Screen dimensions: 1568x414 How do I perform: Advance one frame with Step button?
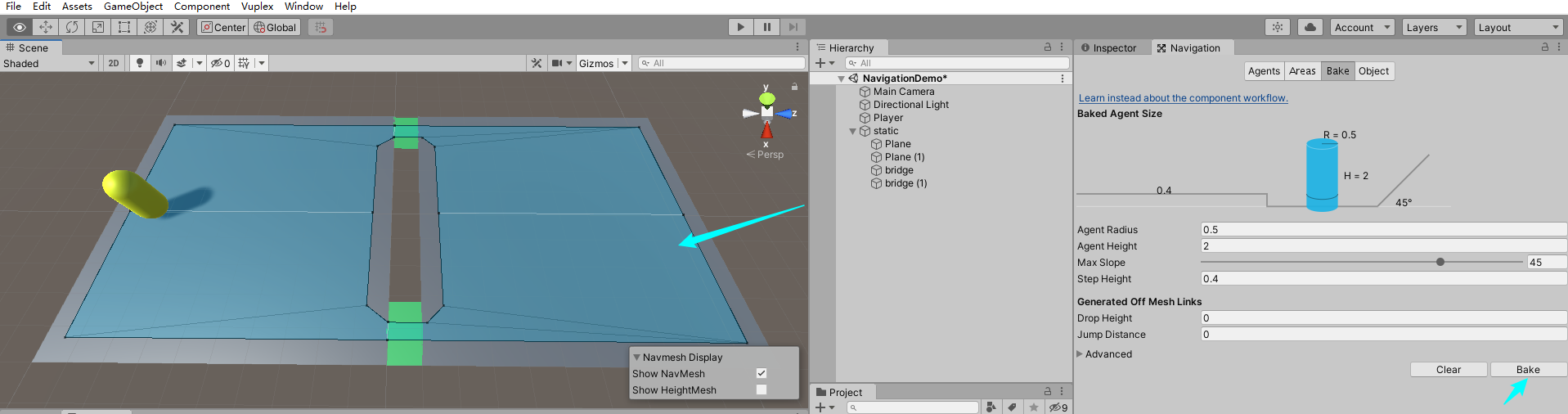(x=793, y=27)
